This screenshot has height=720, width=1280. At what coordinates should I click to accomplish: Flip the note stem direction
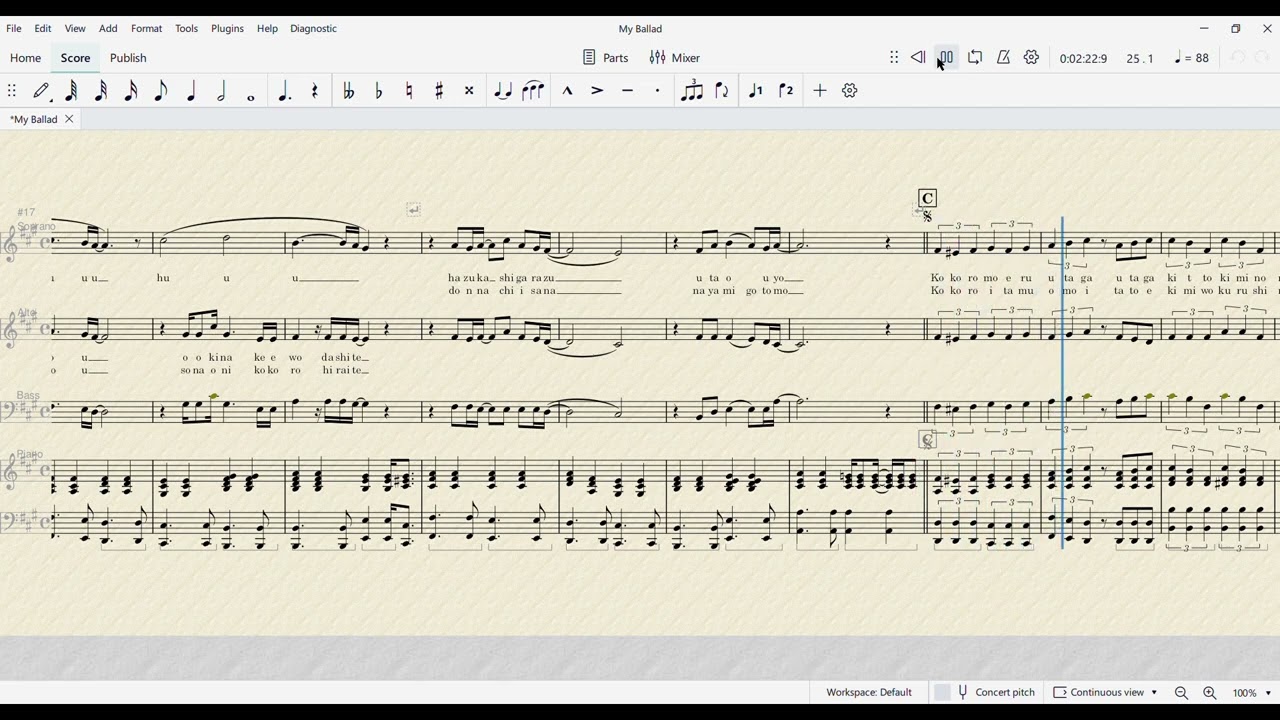pos(722,91)
